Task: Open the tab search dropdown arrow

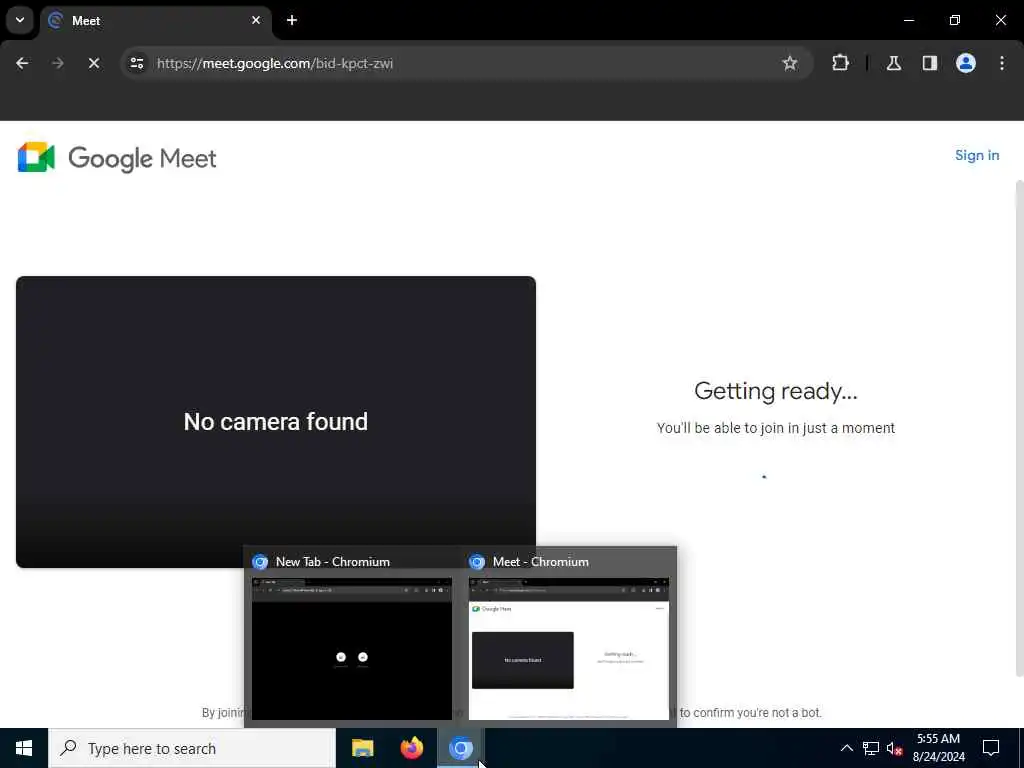Action: tap(20, 20)
